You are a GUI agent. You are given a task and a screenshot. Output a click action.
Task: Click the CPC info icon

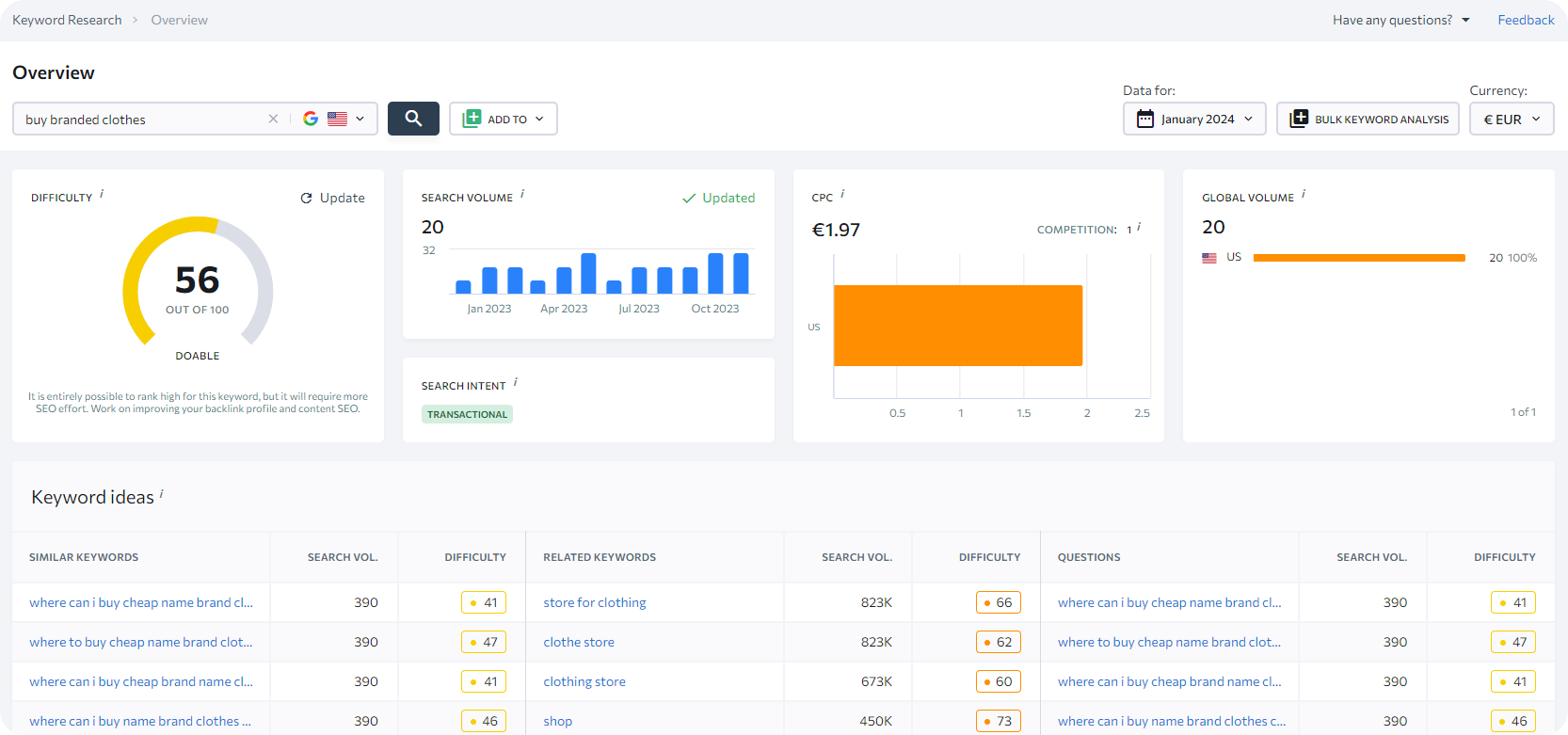click(842, 195)
